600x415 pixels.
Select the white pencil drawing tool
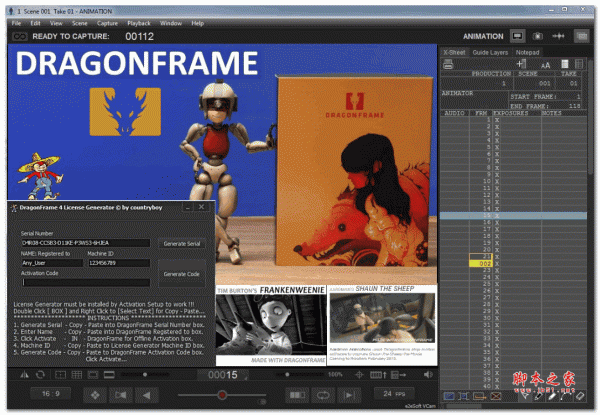(552, 396)
